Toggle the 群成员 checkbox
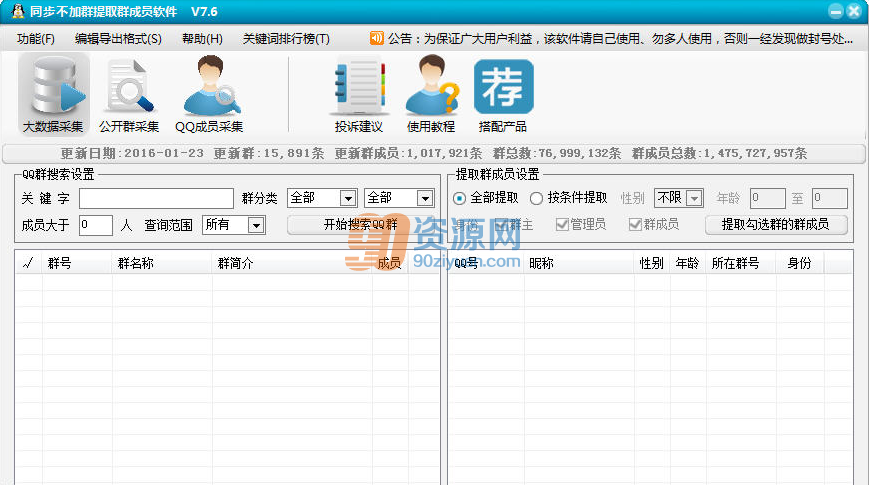Image resolution: width=870 pixels, height=485 pixels. [635, 224]
